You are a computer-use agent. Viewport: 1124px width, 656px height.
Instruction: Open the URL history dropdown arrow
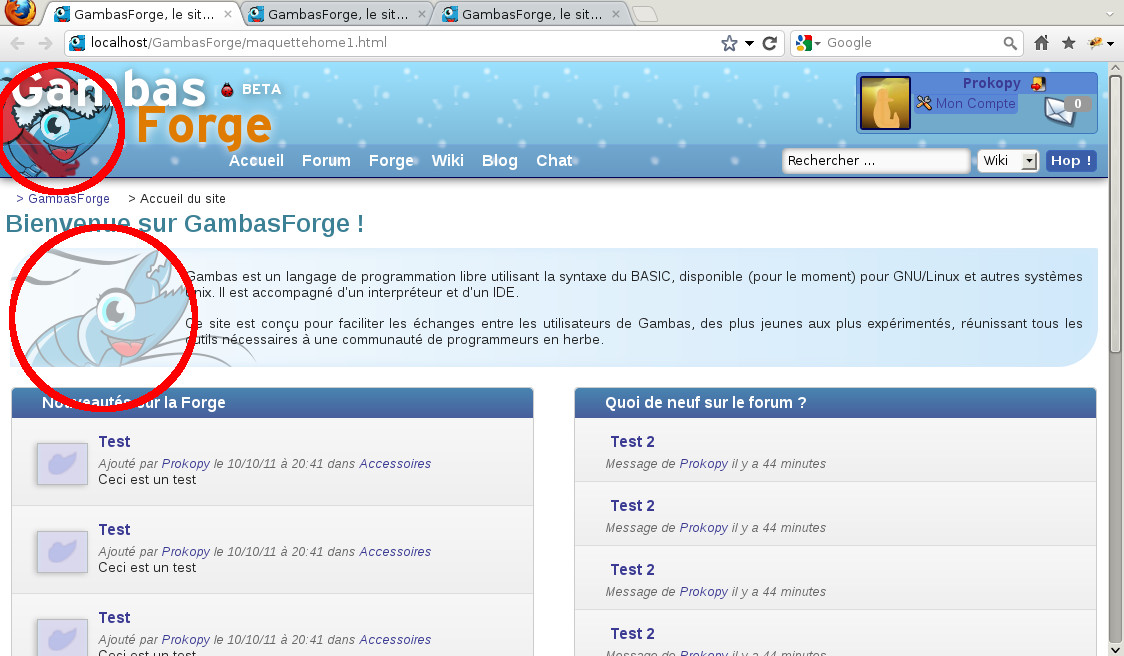pos(749,43)
